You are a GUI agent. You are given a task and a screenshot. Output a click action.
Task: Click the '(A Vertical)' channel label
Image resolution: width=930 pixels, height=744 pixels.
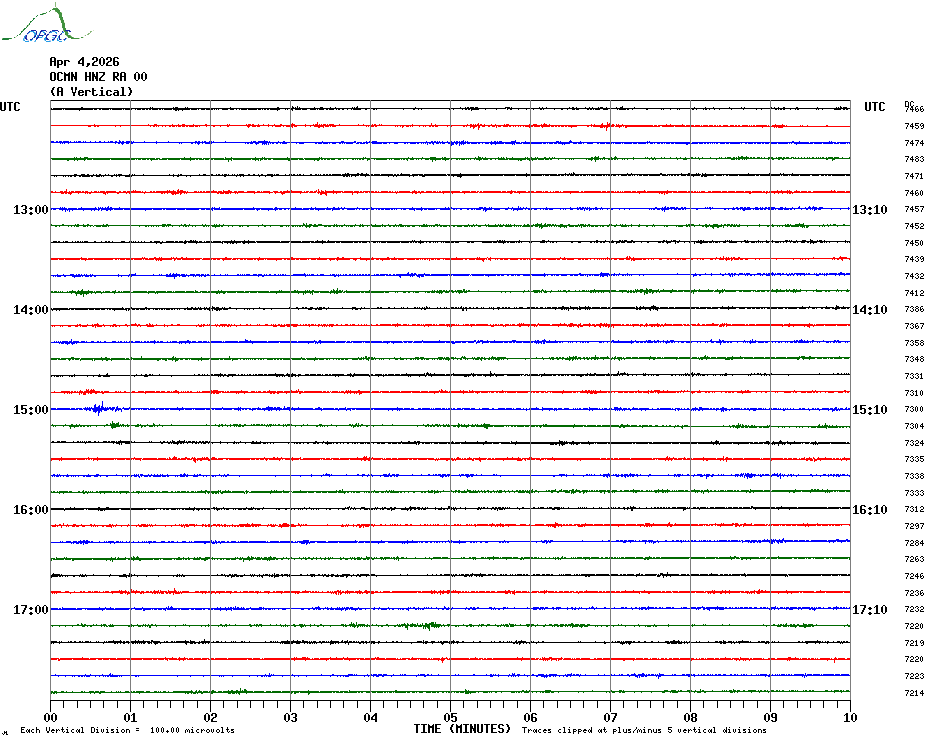(91, 91)
